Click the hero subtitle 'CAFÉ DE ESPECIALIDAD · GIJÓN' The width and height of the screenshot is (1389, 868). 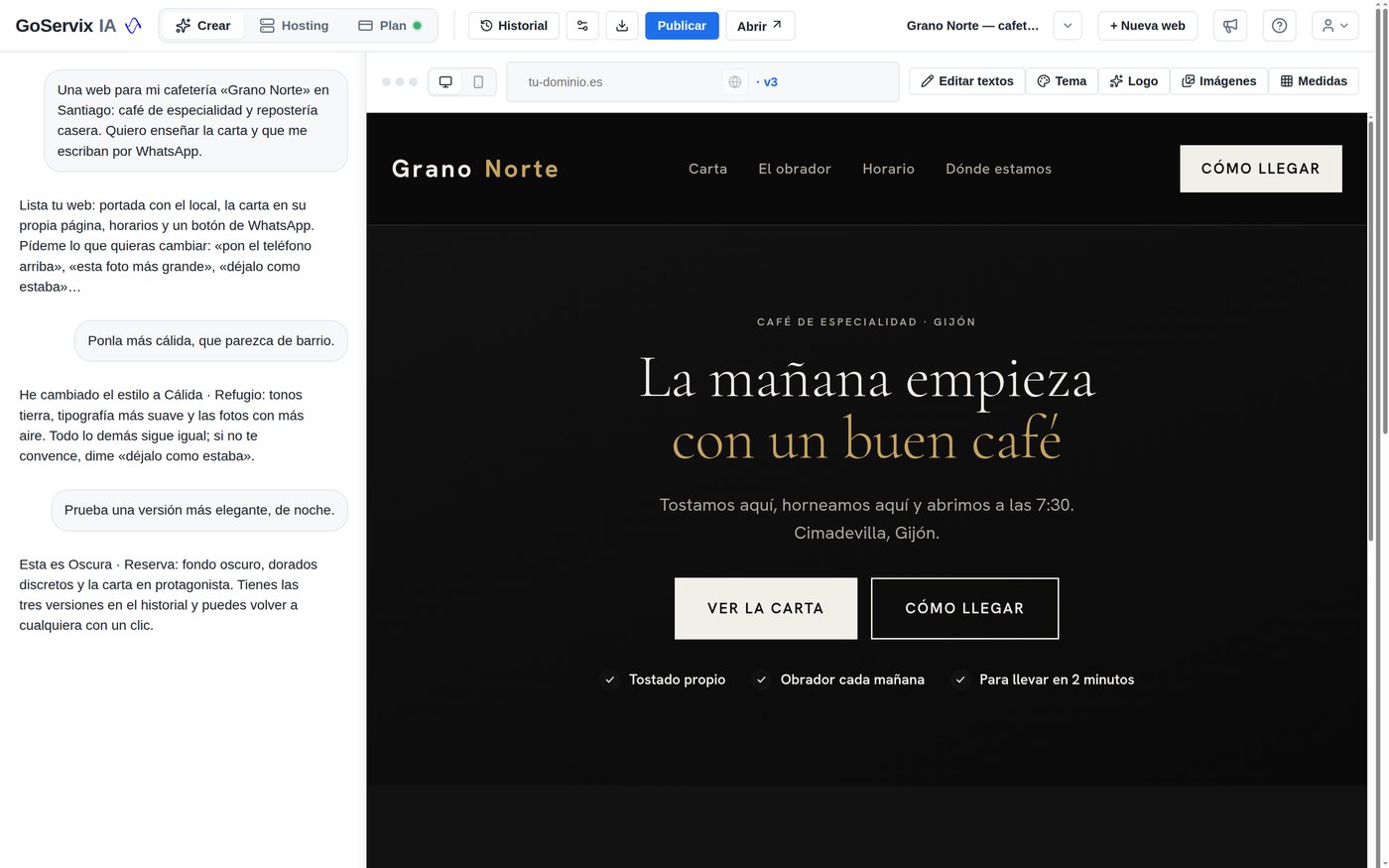click(866, 322)
